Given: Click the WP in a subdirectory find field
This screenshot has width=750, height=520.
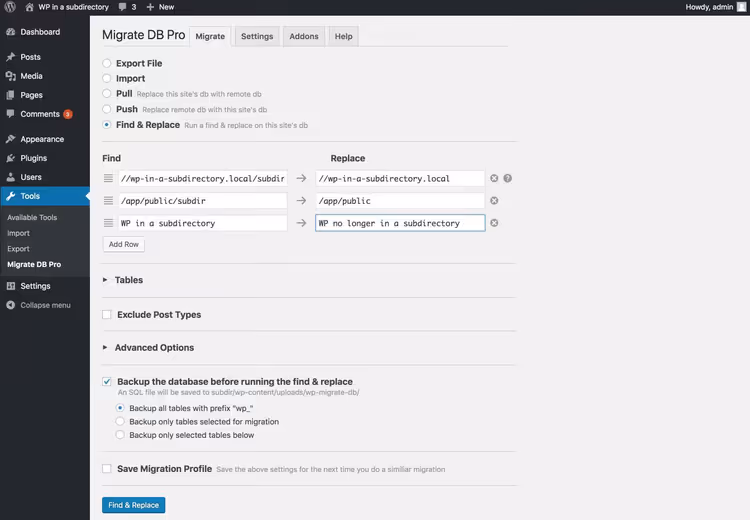Looking at the screenshot, I should (203, 223).
